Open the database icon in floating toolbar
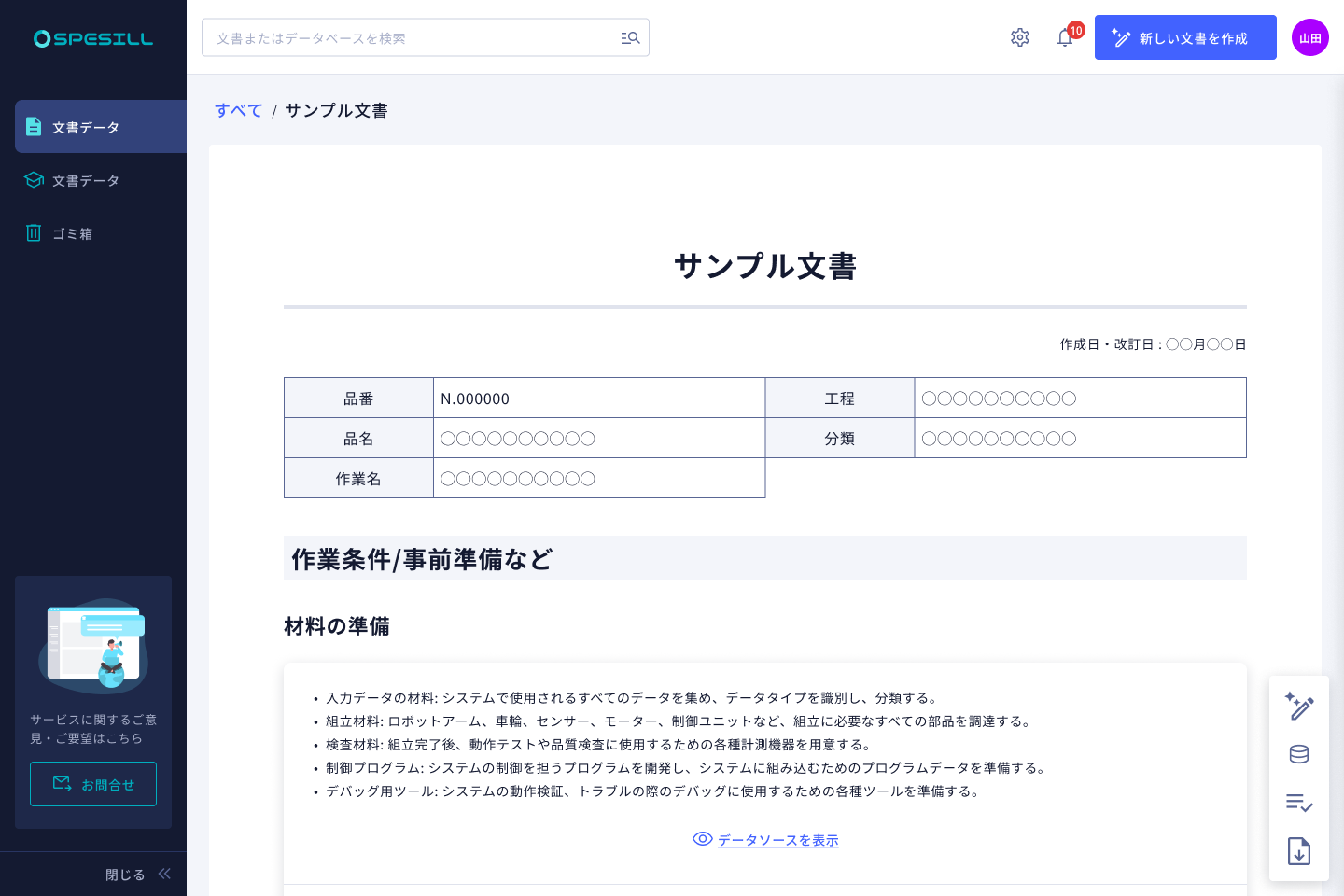 [x=1299, y=754]
